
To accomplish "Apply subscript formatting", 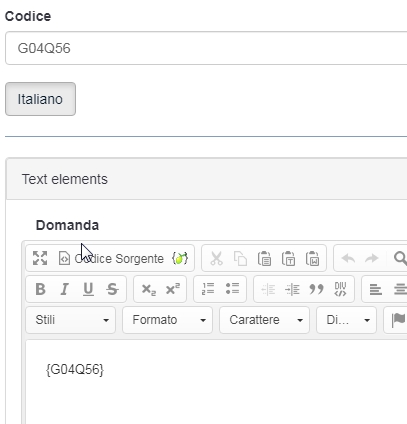I will (148, 289).
